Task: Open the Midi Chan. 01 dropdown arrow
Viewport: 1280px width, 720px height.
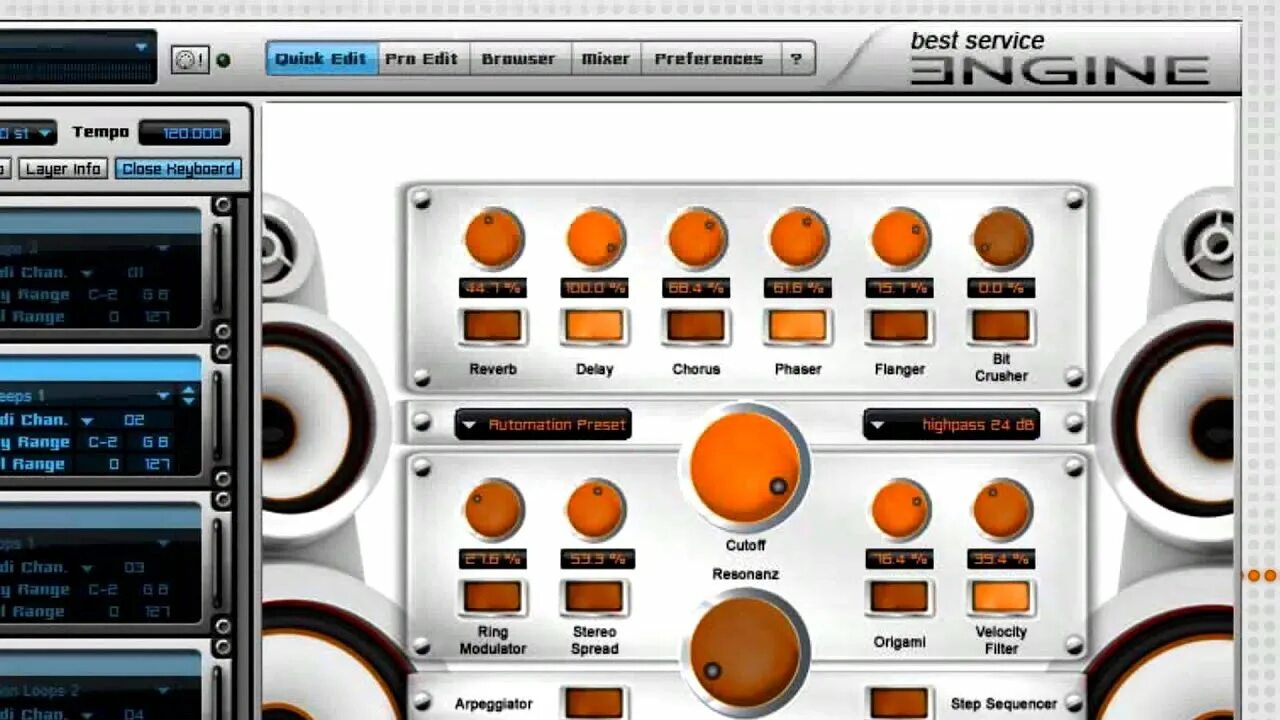Action: (x=87, y=273)
